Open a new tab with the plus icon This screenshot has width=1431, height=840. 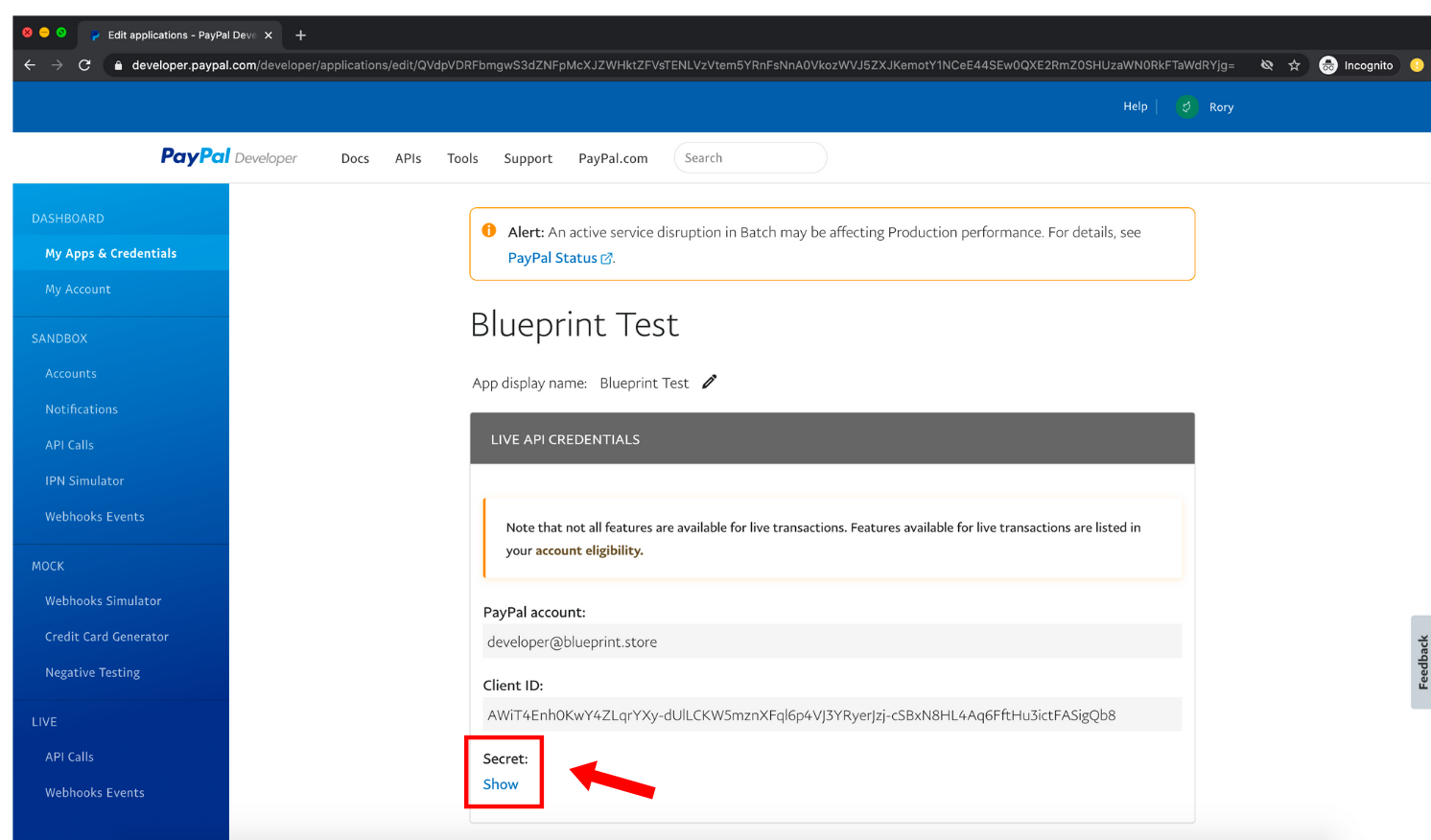pyautogui.click(x=300, y=35)
